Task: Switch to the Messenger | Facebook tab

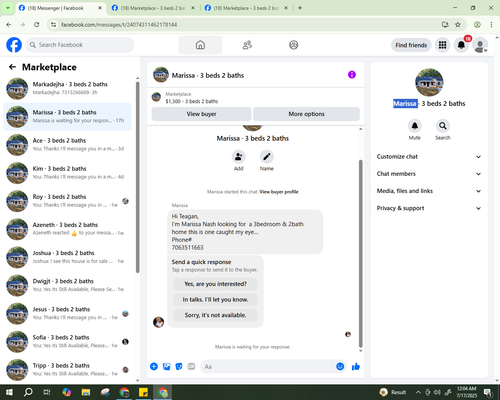Action: point(60,8)
